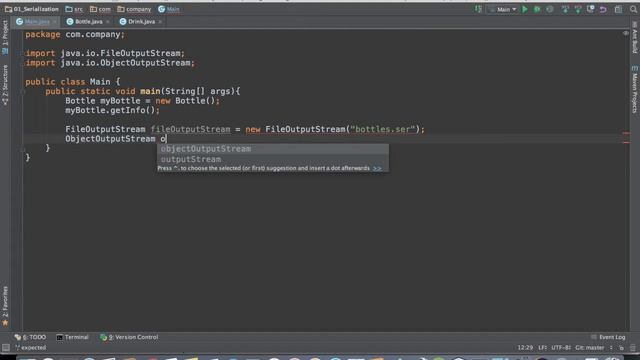This screenshot has height=360, width=640.
Task: Open the Maven Projects side panel
Action: point(635,89)
